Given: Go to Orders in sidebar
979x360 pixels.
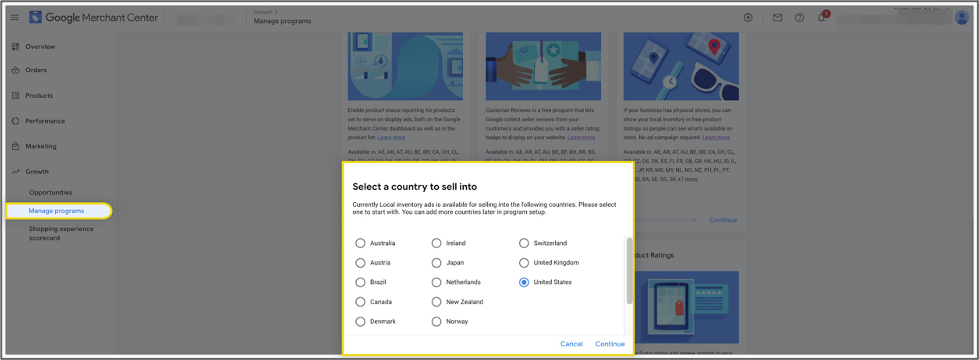Looking at the screenshot, I should [36, 70].
